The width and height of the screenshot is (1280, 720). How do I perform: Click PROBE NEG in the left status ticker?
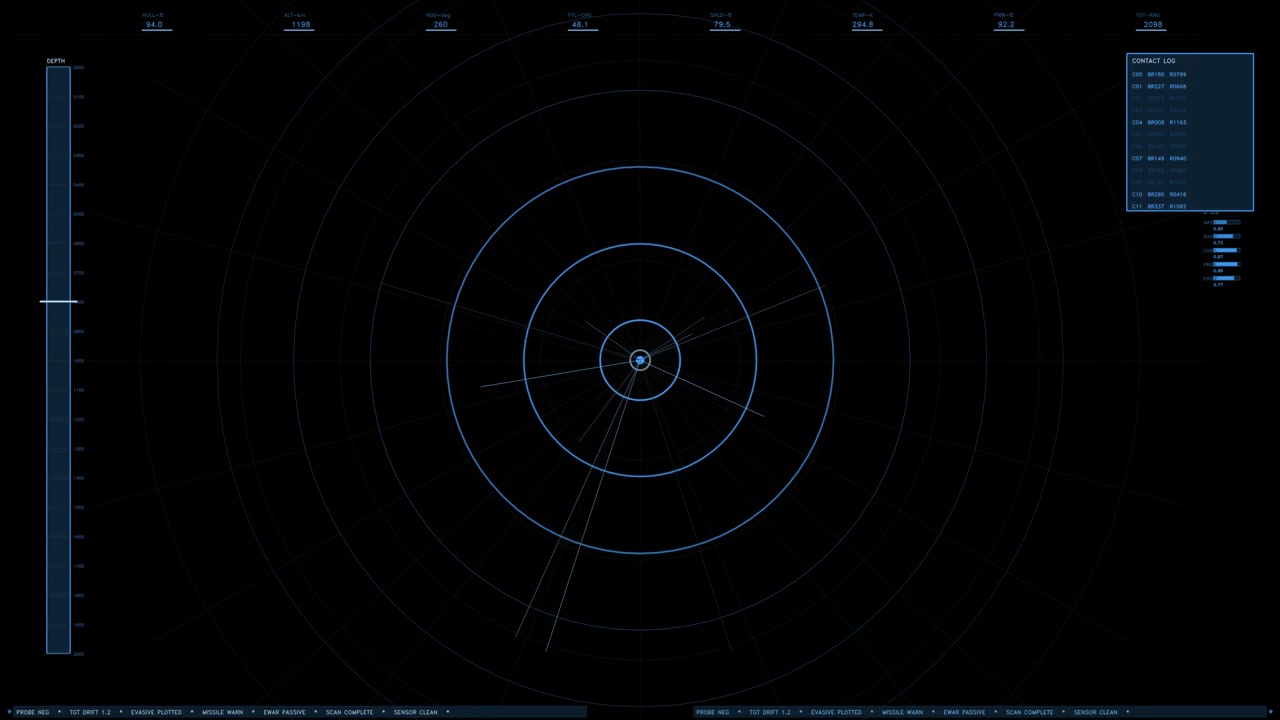pos(33,712)
